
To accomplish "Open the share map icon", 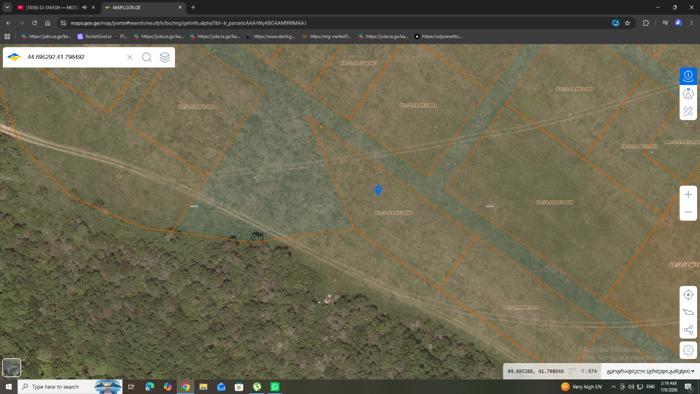I will click(688, 330).
